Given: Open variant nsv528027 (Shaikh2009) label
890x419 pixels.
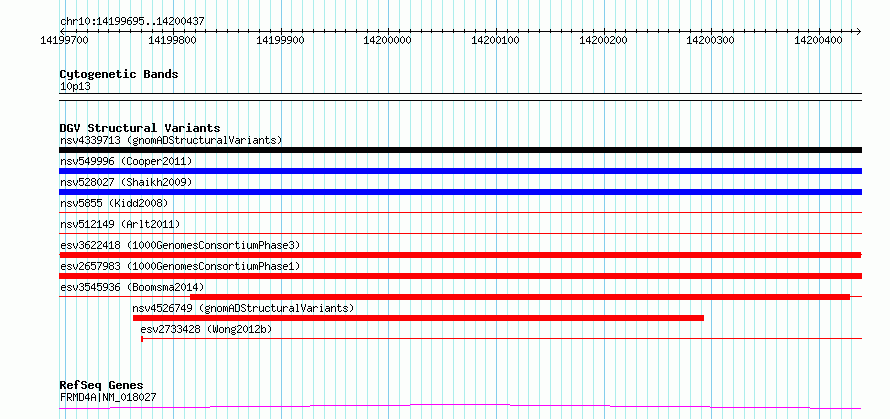Looking at the screenshot, I should point(126,182).
